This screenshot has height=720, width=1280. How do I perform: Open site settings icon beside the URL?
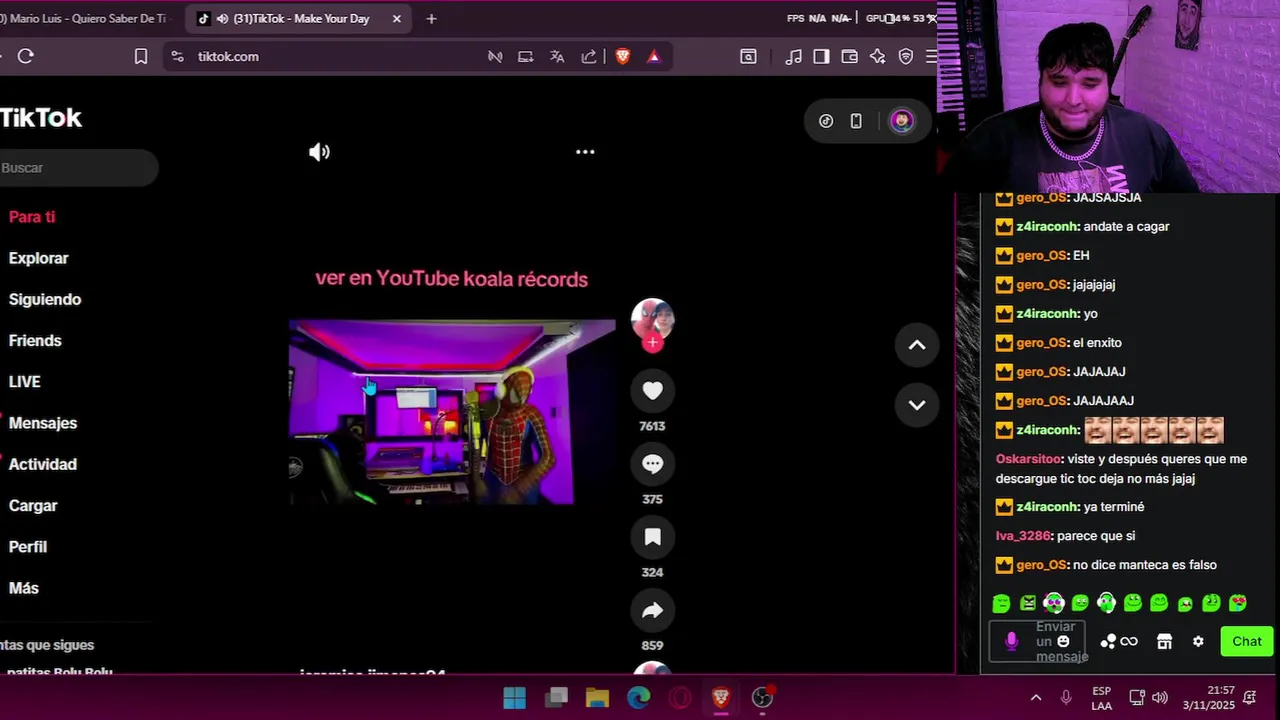click(177, 57)
